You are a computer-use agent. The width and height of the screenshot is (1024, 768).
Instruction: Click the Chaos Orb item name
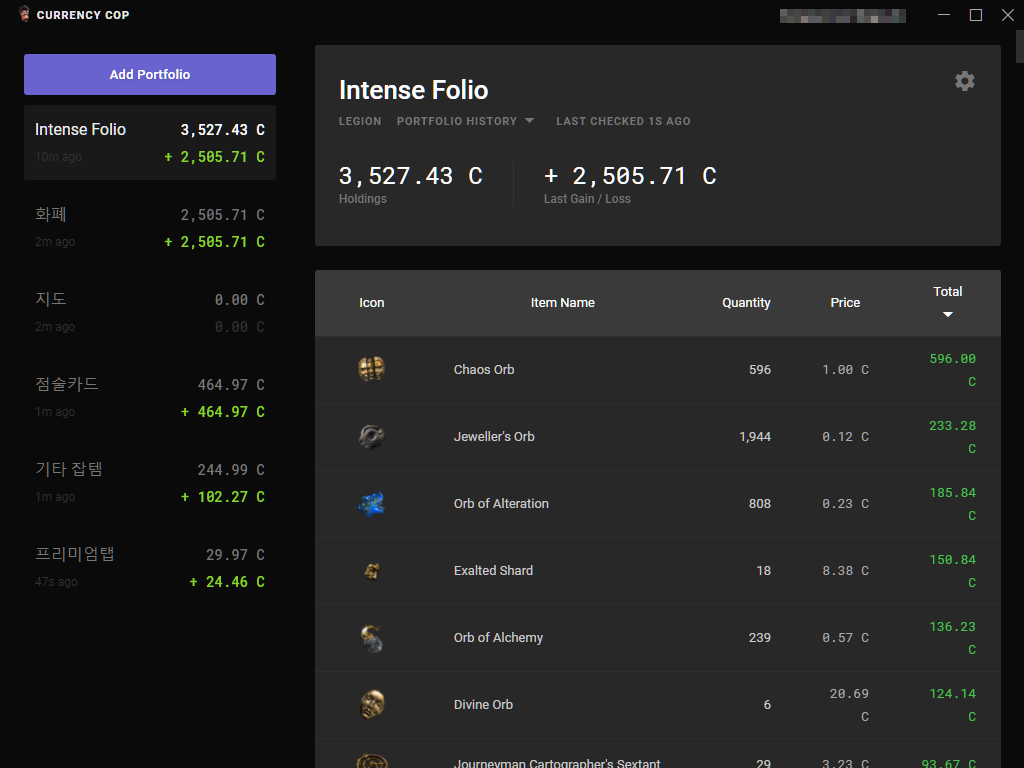tap(484, 370)
